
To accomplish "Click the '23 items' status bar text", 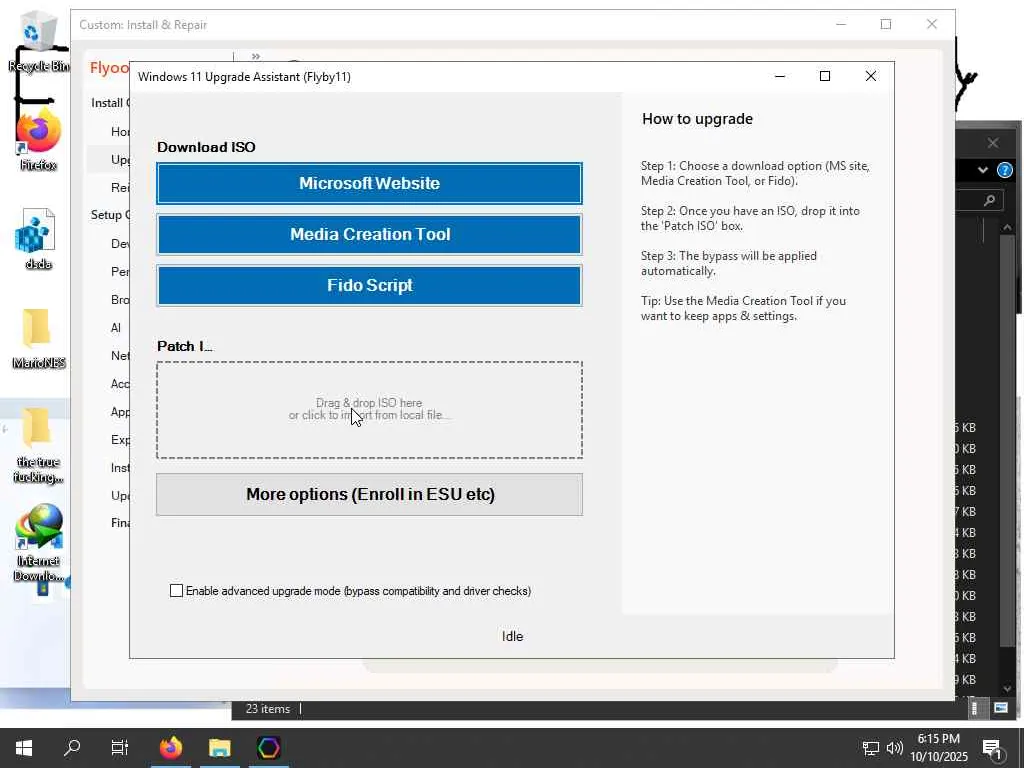I will (x=268, y=709).
